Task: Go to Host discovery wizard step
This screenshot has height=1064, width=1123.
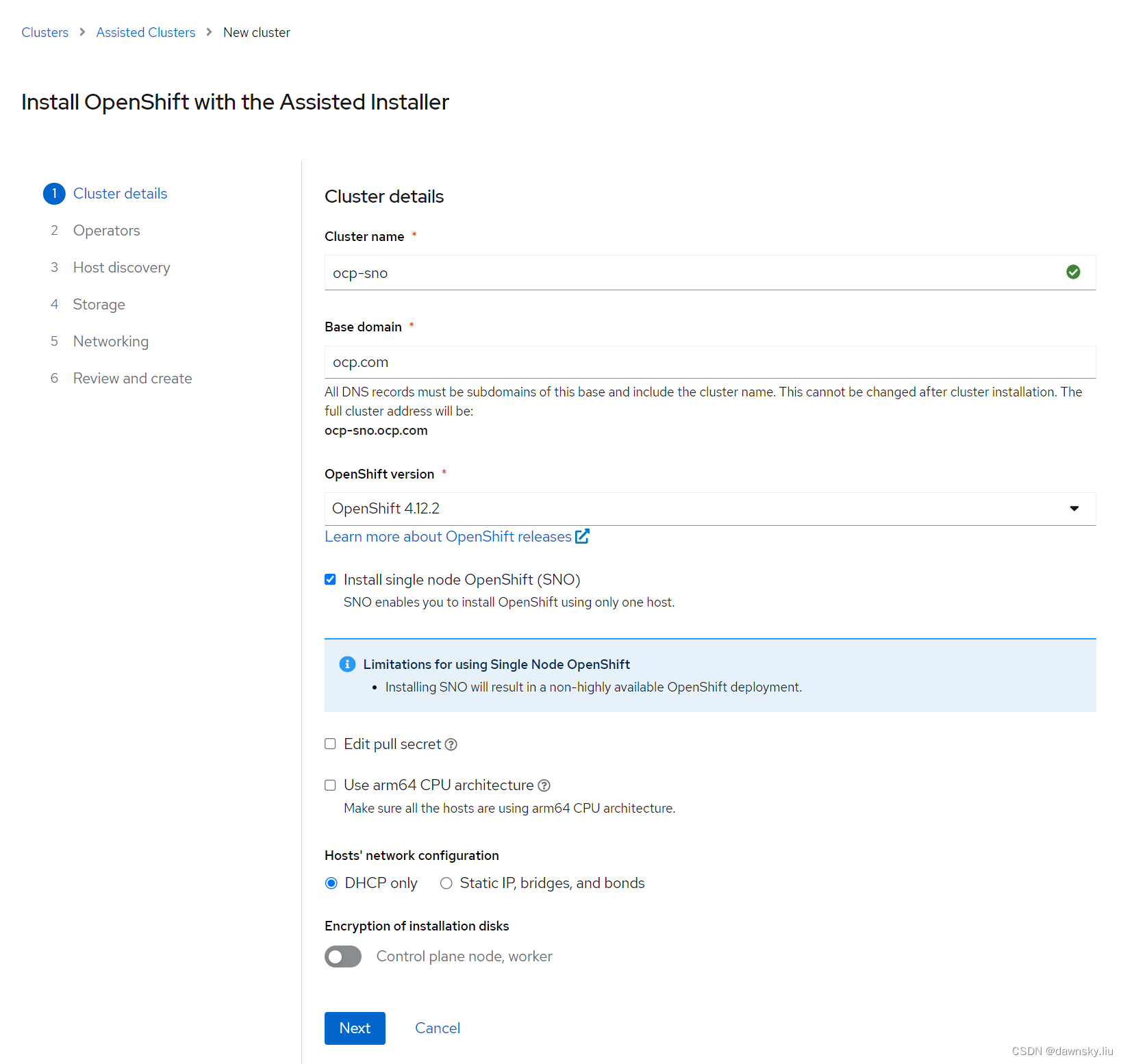Action: [x=122, y=268]
